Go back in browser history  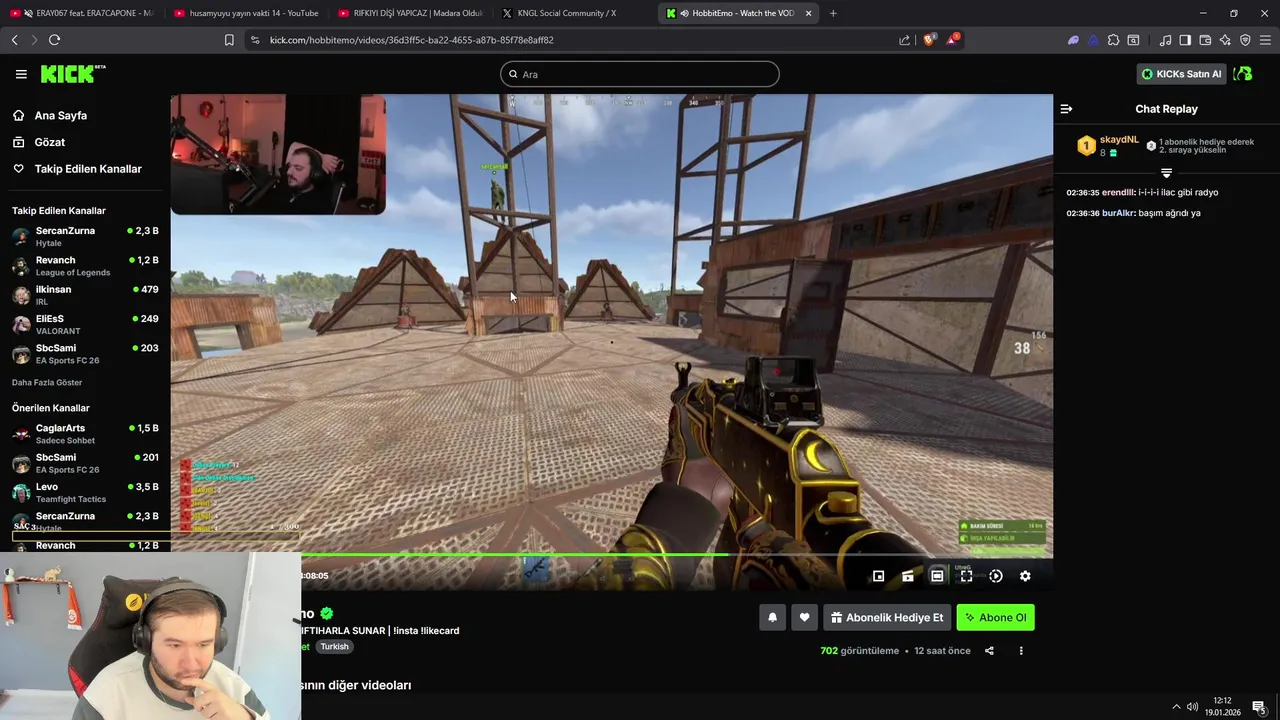point(15,40)
